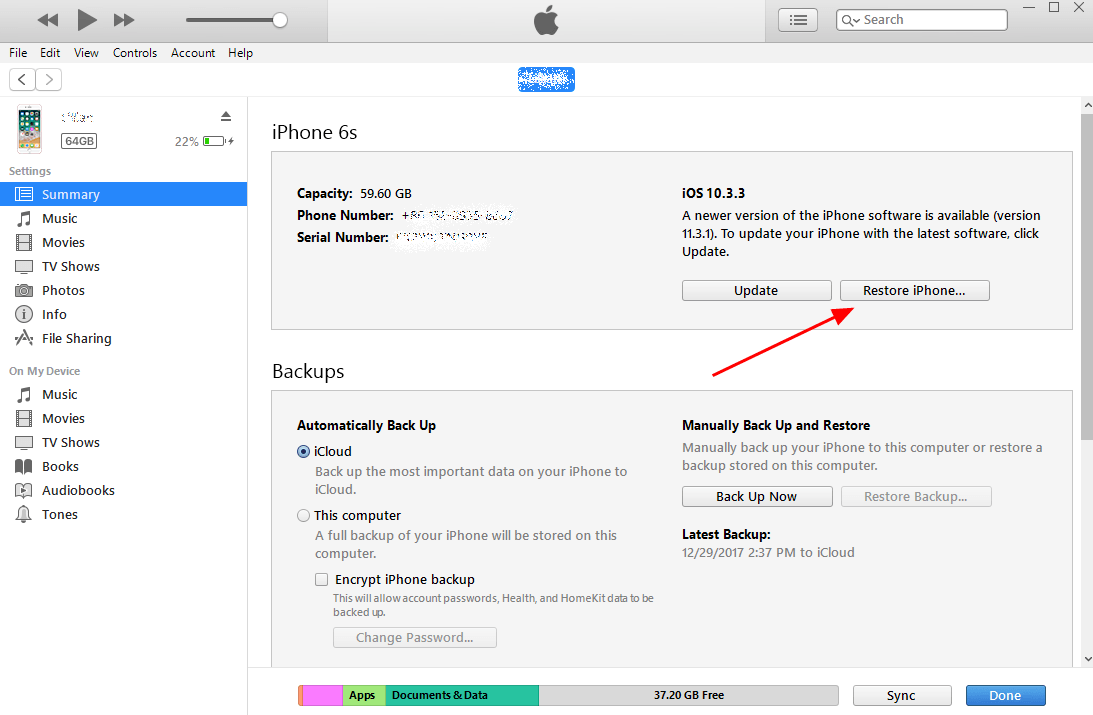Go forward with the right chevron button
Viewport: 1093px width, 715px height.
click(49, 79)
